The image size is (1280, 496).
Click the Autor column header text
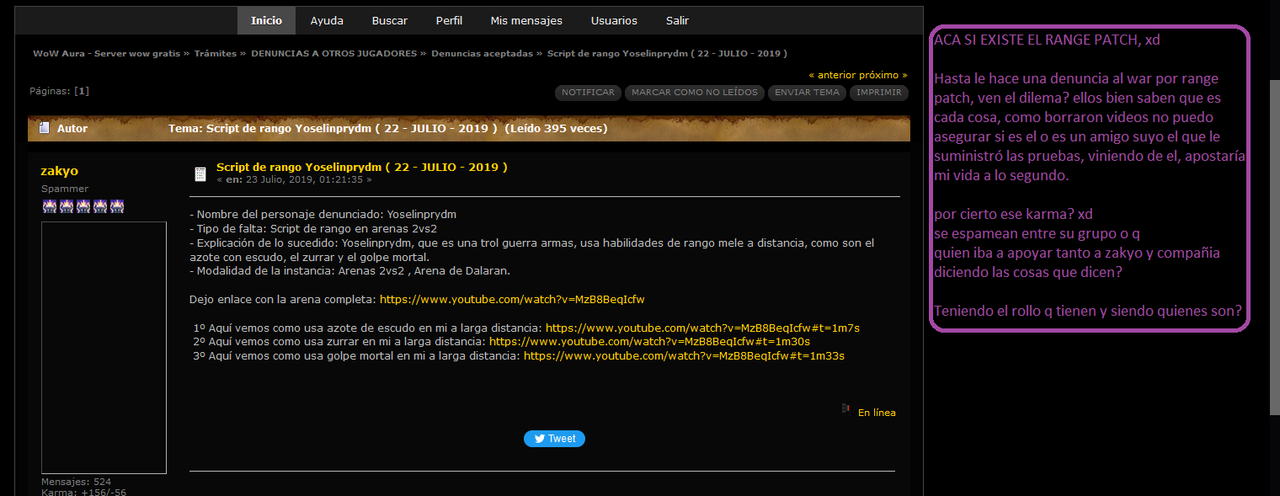72,128
